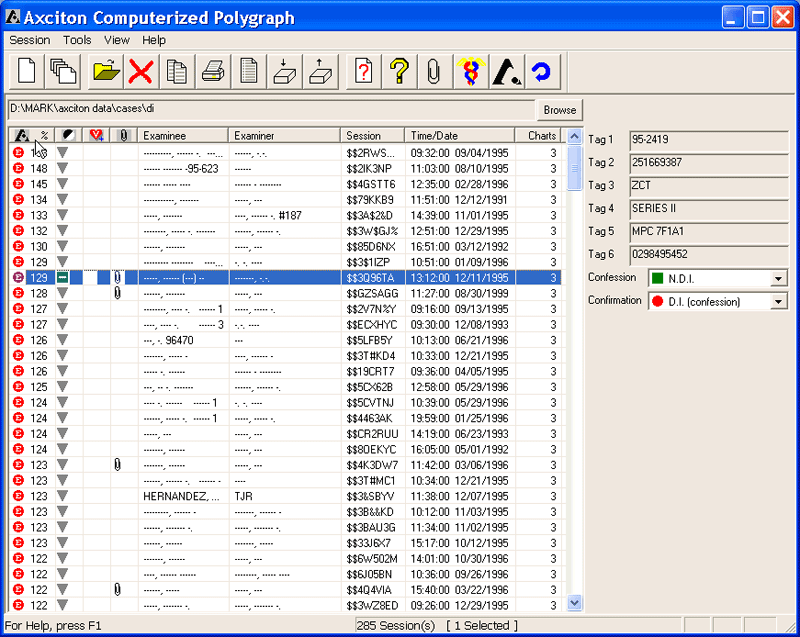Click the scrollbar up arrow of session list
This screenshot has width=800, height=637.
(574, 136)
